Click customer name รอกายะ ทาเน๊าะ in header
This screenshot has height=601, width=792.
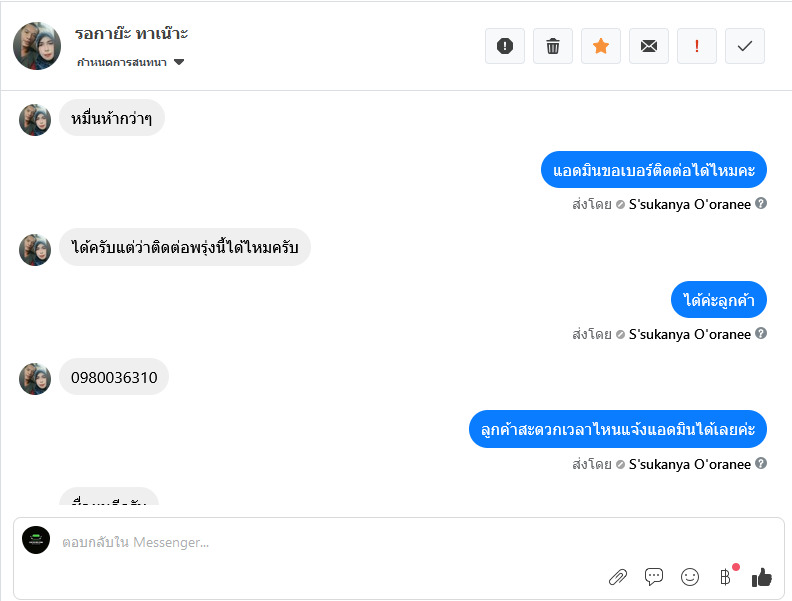click(x=131, y=34)
